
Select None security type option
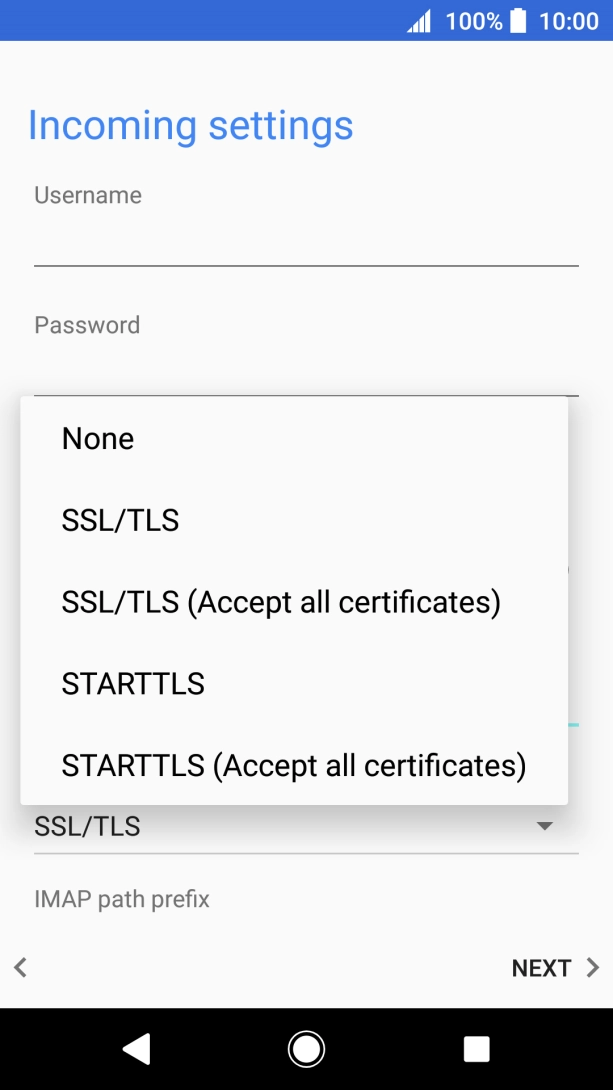[x=98, y=439]
